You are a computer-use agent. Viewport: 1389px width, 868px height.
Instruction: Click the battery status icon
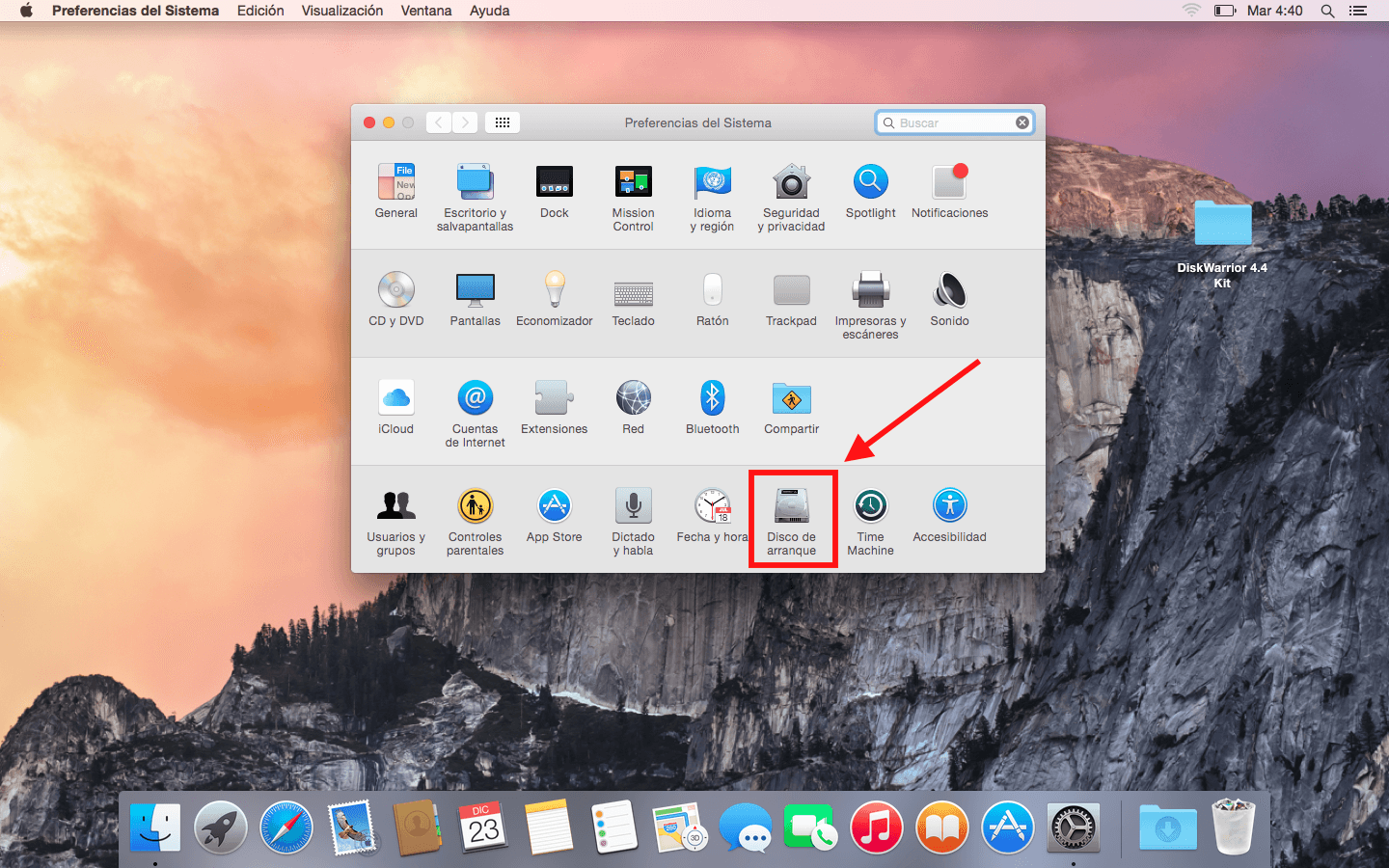click(x=1225, y=11)
